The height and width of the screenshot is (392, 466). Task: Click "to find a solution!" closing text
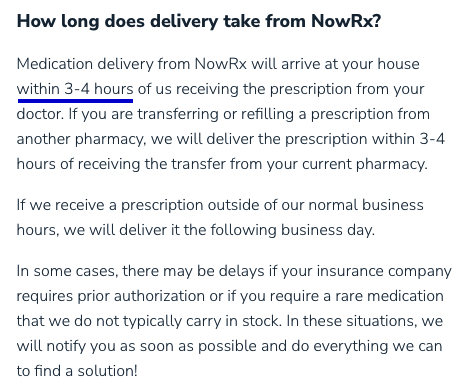click(77, 371)
